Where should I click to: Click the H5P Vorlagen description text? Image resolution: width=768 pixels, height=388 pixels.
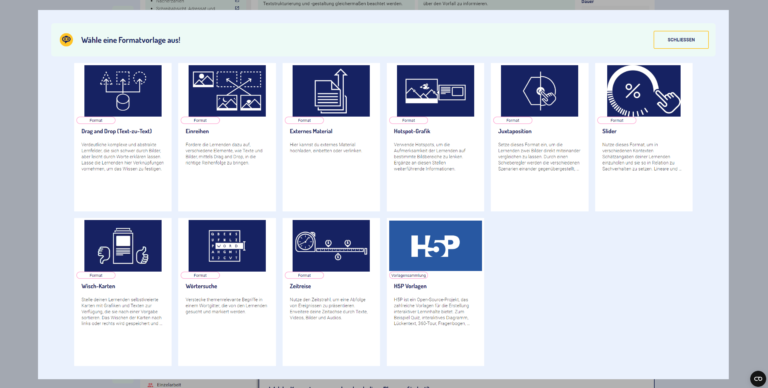(432, 311)
